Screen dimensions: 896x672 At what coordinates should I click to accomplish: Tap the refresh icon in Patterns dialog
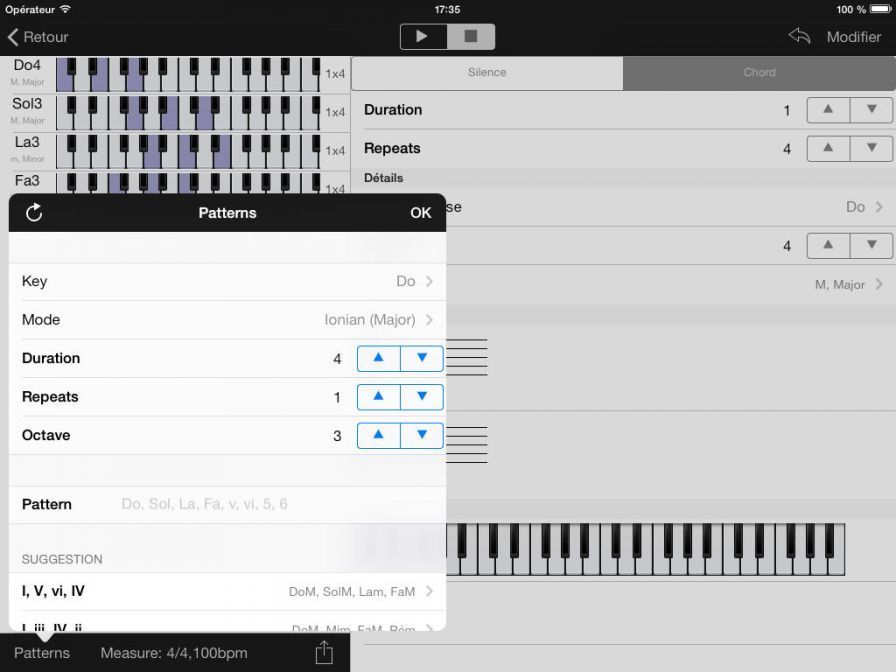coord(36,212)
